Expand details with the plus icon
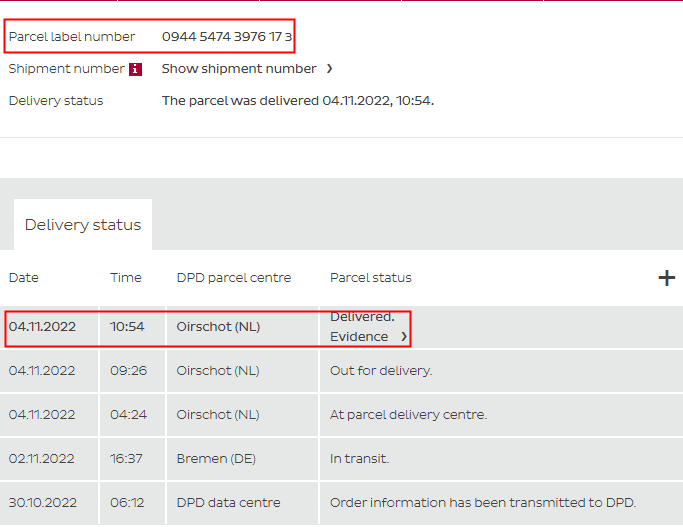Screen dimensions: 683x527 click(x=666, y=278)
